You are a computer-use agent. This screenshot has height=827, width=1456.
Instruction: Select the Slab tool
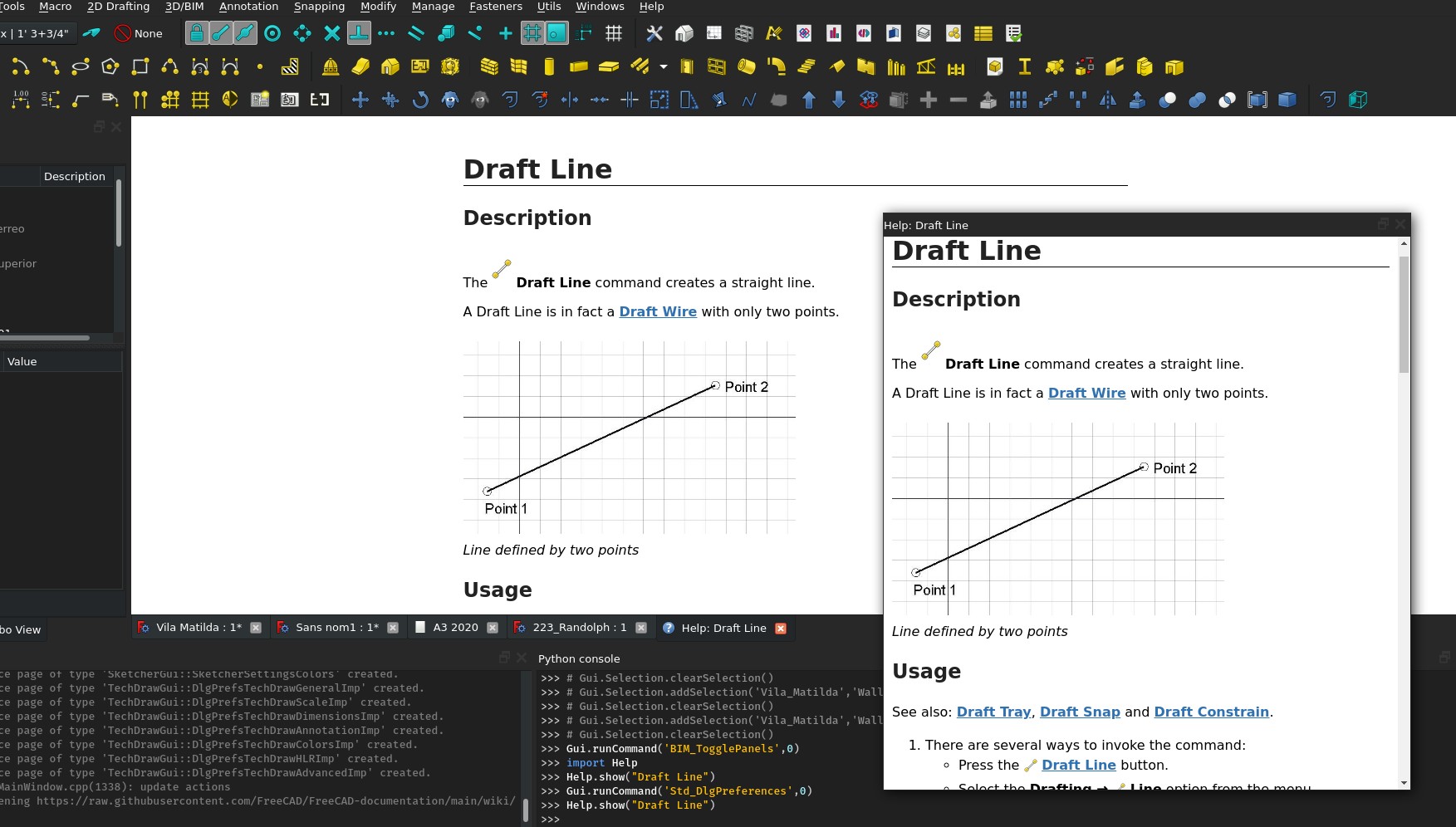coord(609,66)
